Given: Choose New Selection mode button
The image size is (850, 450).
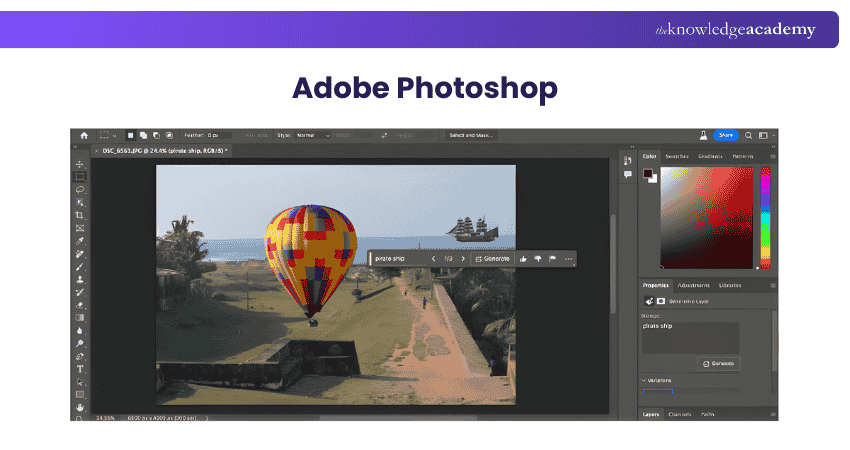Looking at the screenshot, I should [x=130, y=136].
